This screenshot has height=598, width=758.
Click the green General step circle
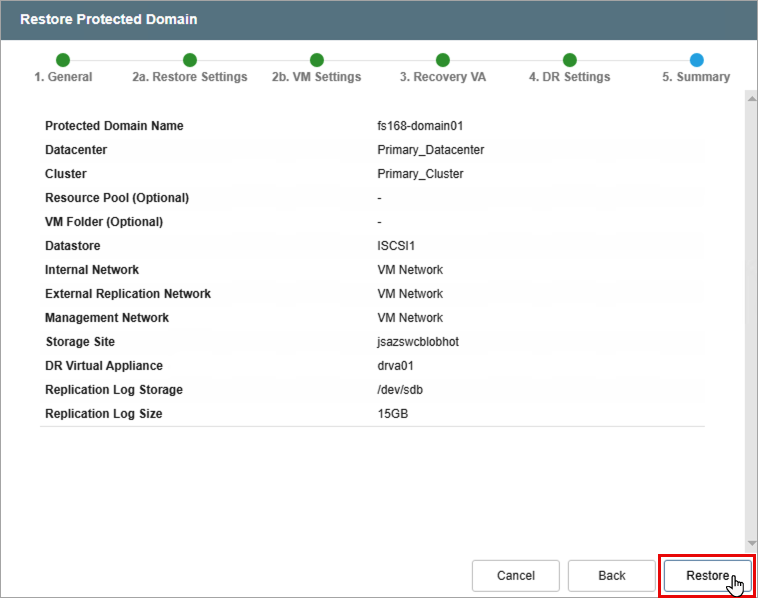click(63, 60)
